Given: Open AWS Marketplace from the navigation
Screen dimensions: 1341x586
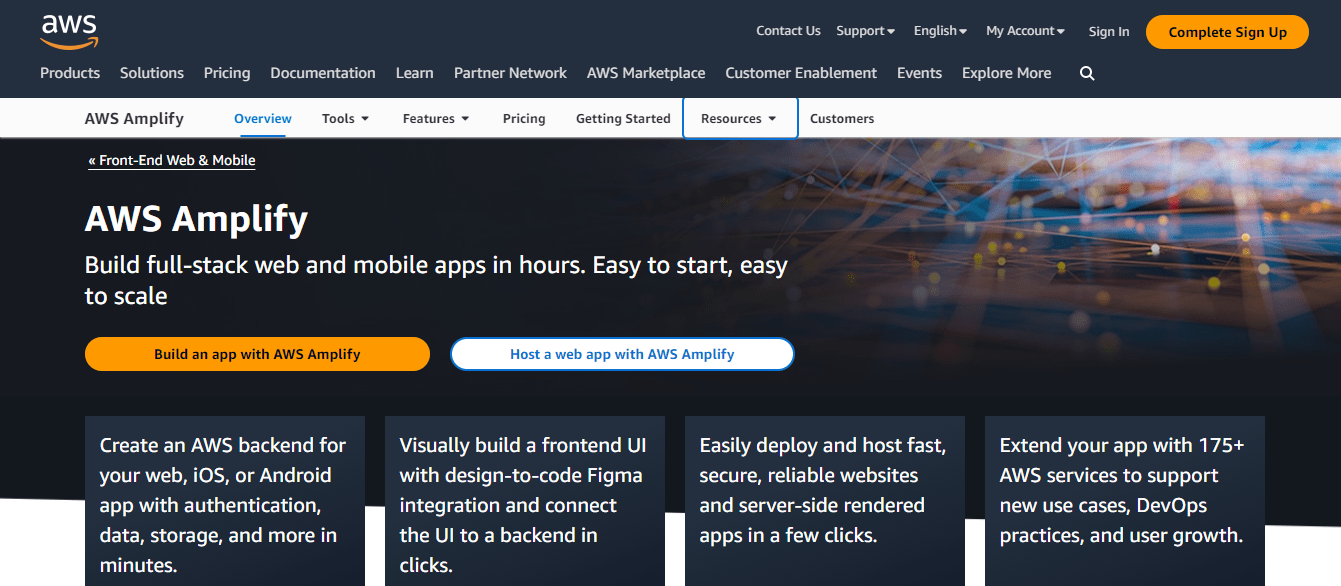Looking at the screenshot, I should [646, 73].
